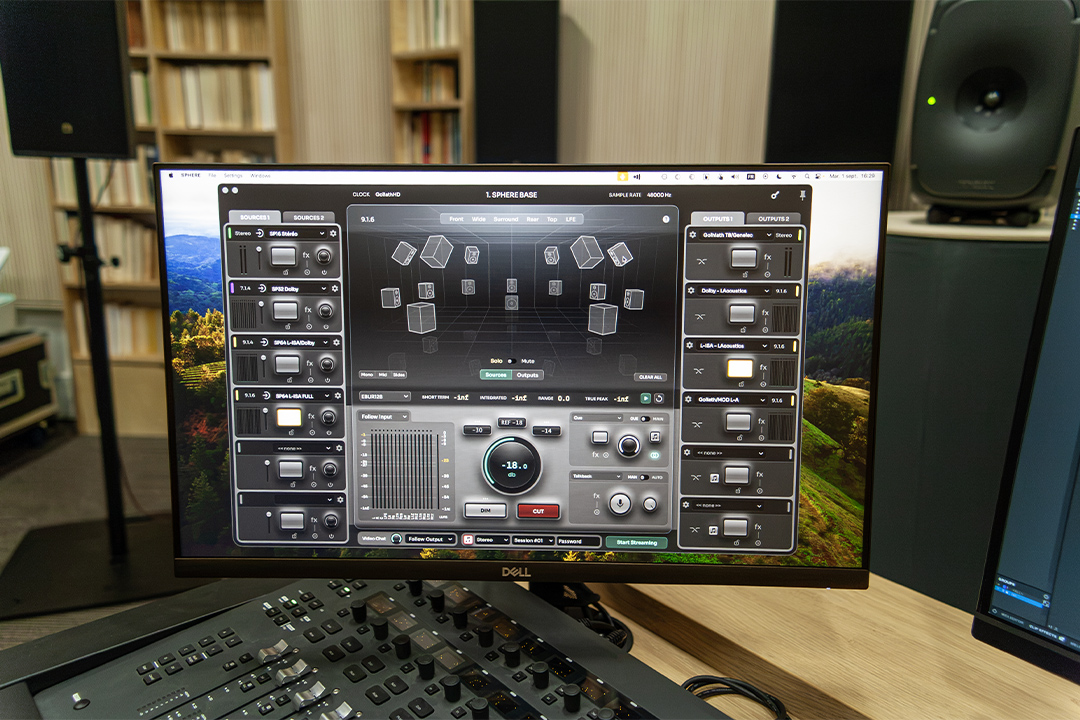Image resolution: width=1080 pixels, height=720 pixels.
Task: Switch to the Sources 2 tab
Action: coord(308,217)
